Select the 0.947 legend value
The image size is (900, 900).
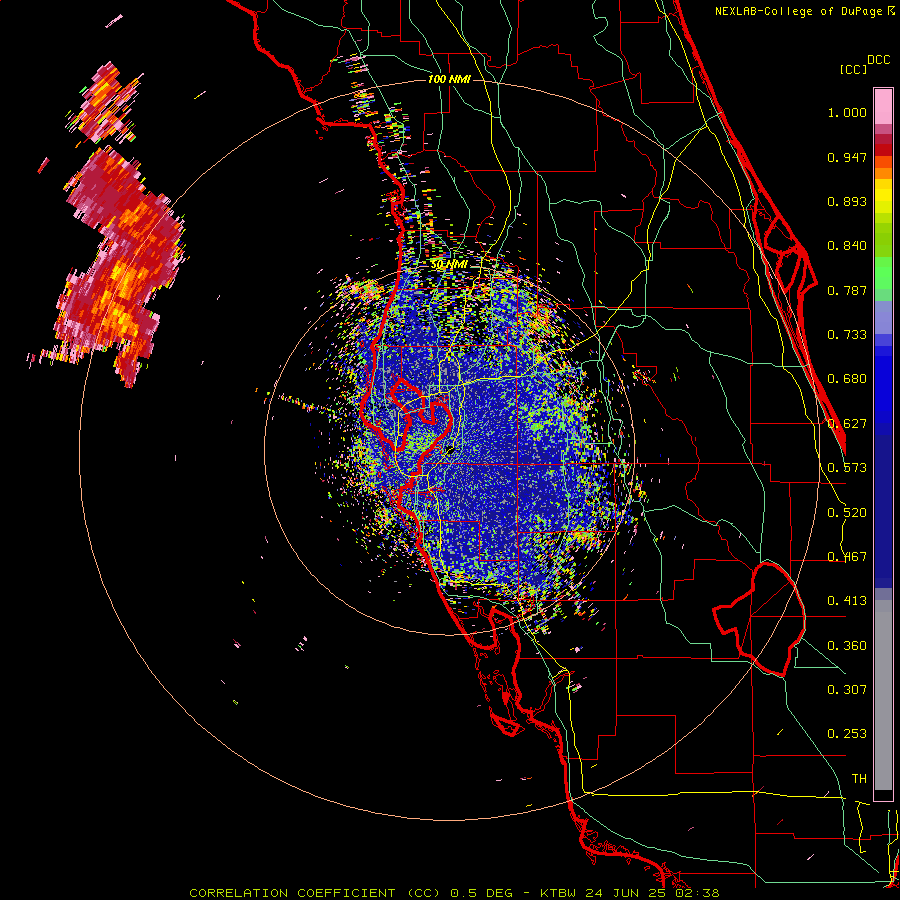point(847,157)
